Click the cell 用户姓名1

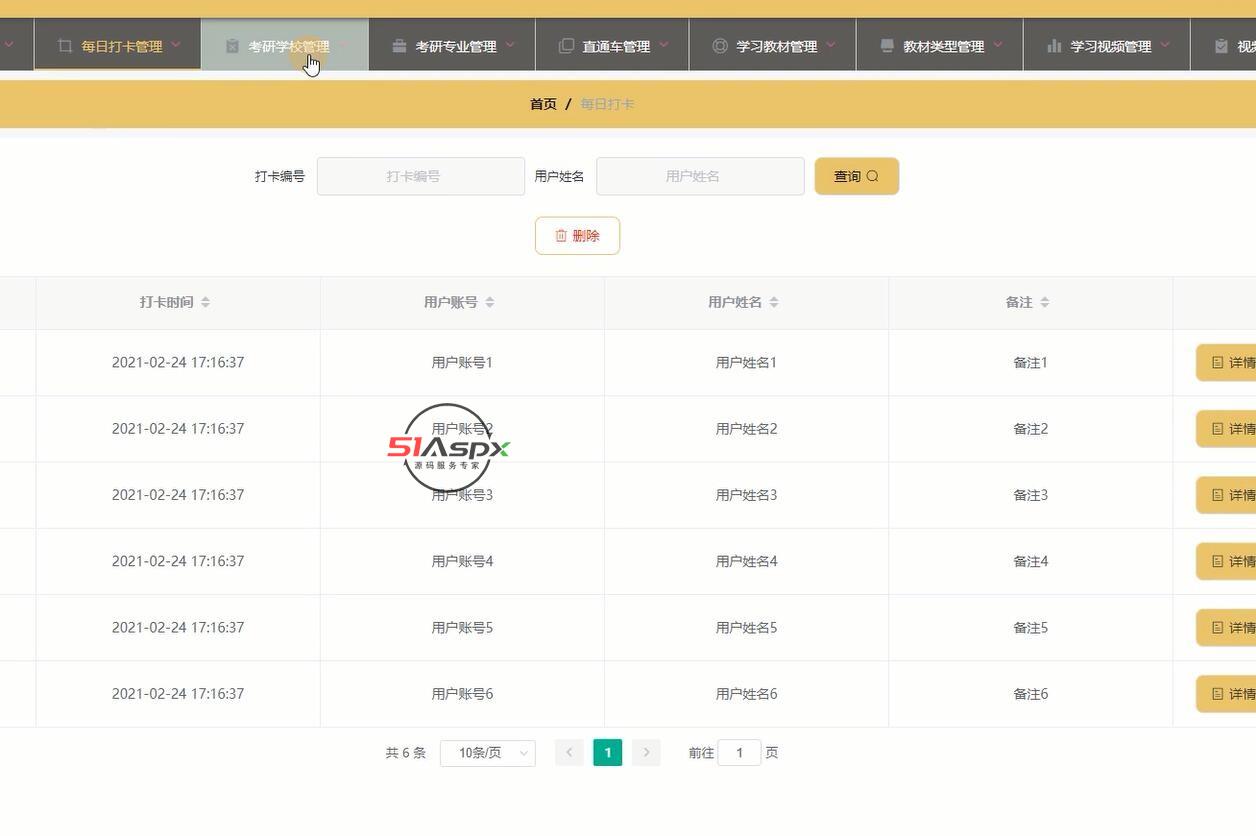746,363
